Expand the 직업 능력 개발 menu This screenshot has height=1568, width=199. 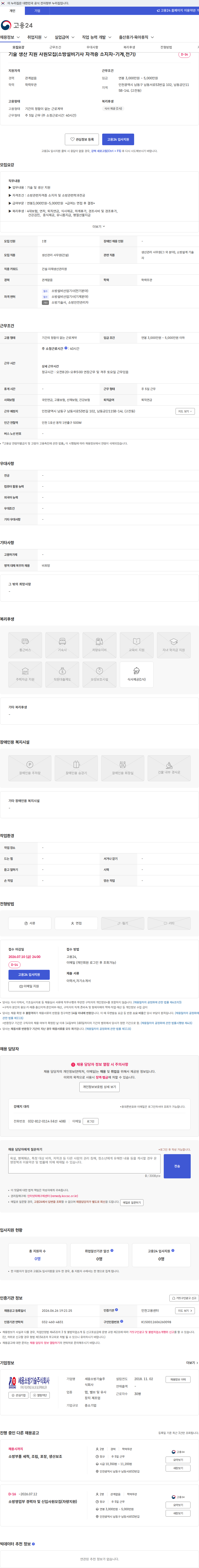pos(97,37)
